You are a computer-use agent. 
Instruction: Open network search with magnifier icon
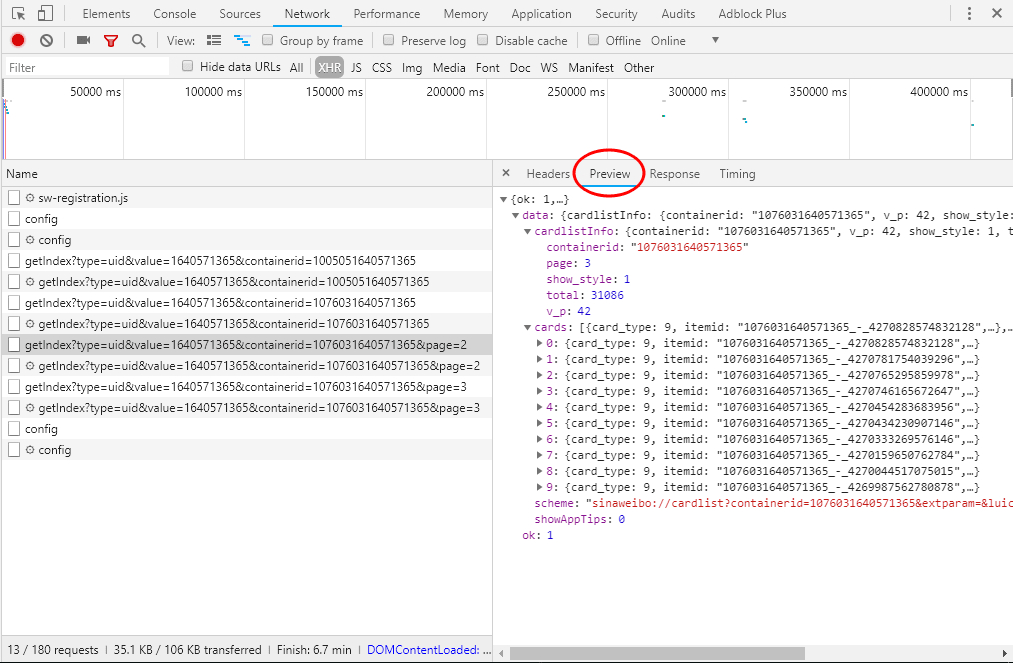138,41
